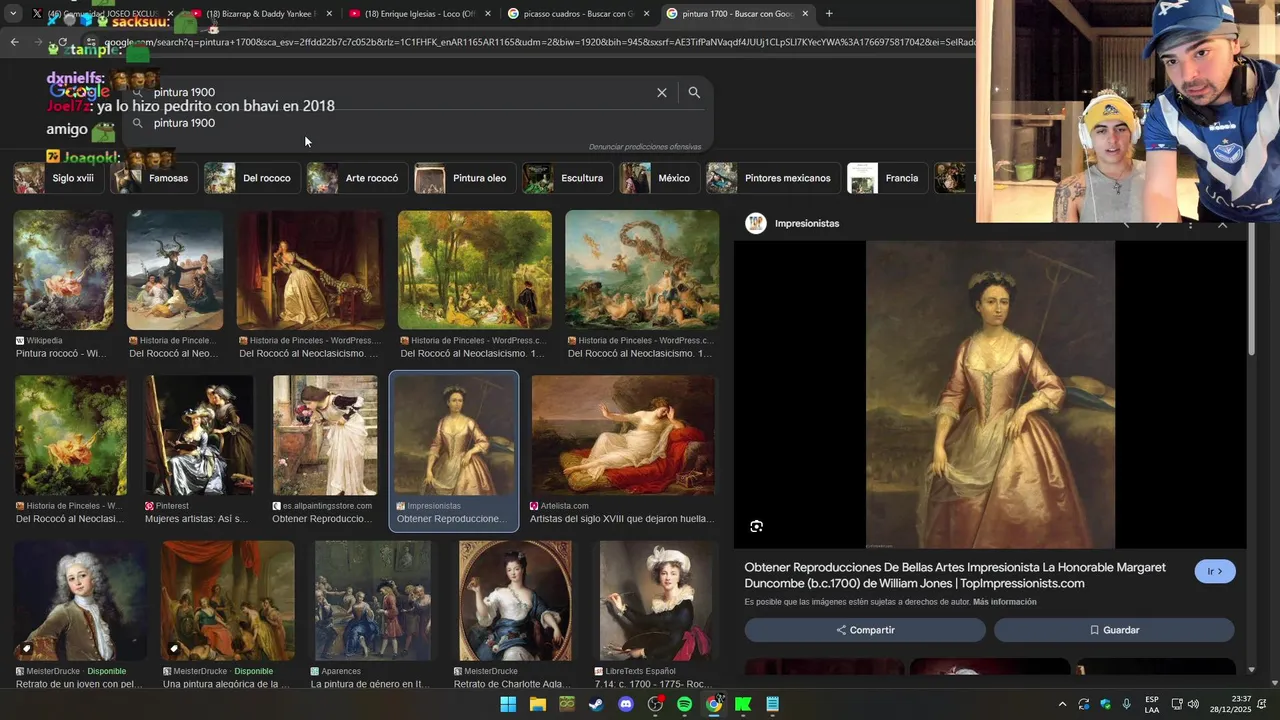Show hidden system tray icons

click(1062, 704)
